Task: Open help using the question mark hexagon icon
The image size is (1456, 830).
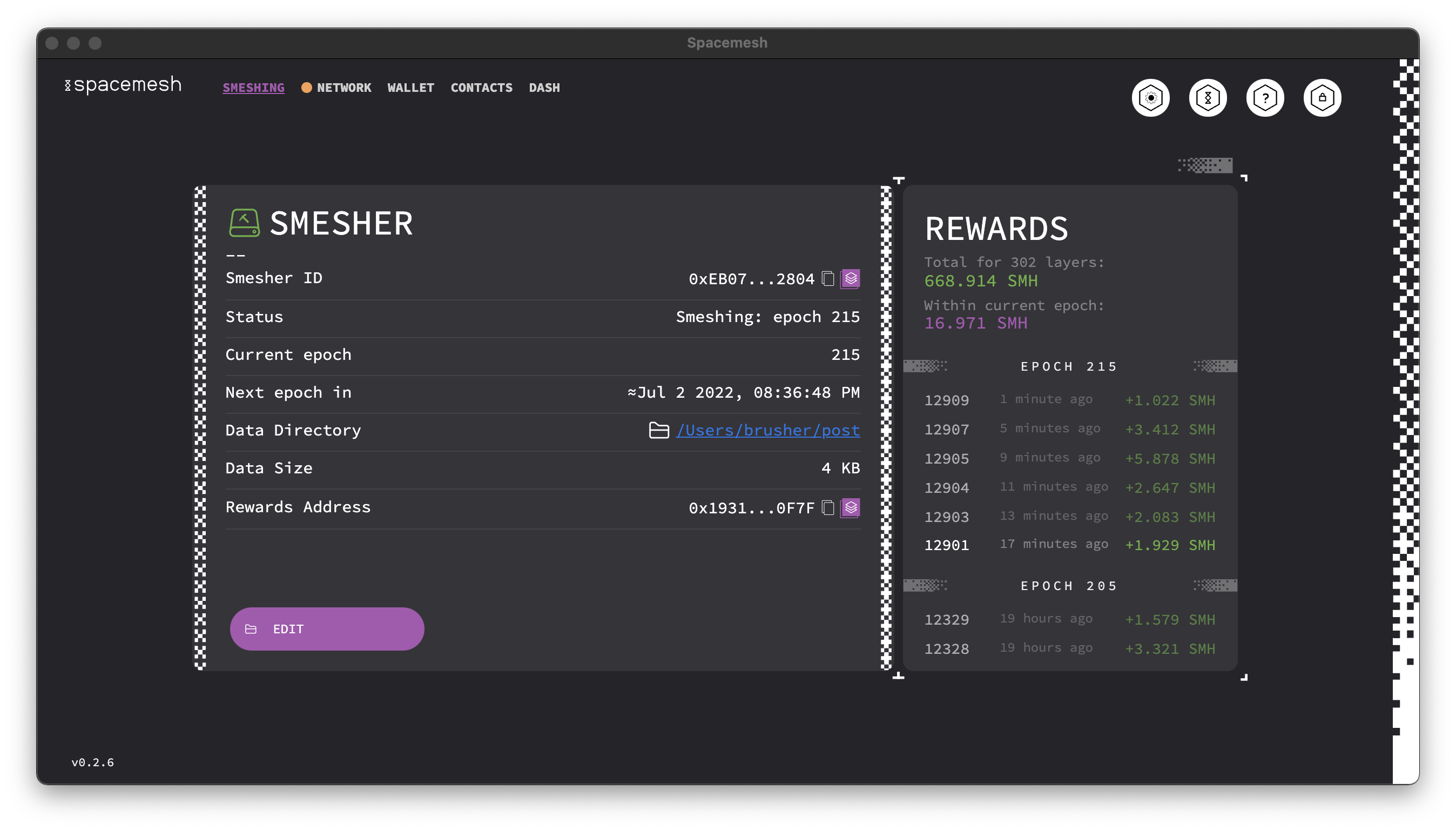Action: click(x=1265, y=97)
